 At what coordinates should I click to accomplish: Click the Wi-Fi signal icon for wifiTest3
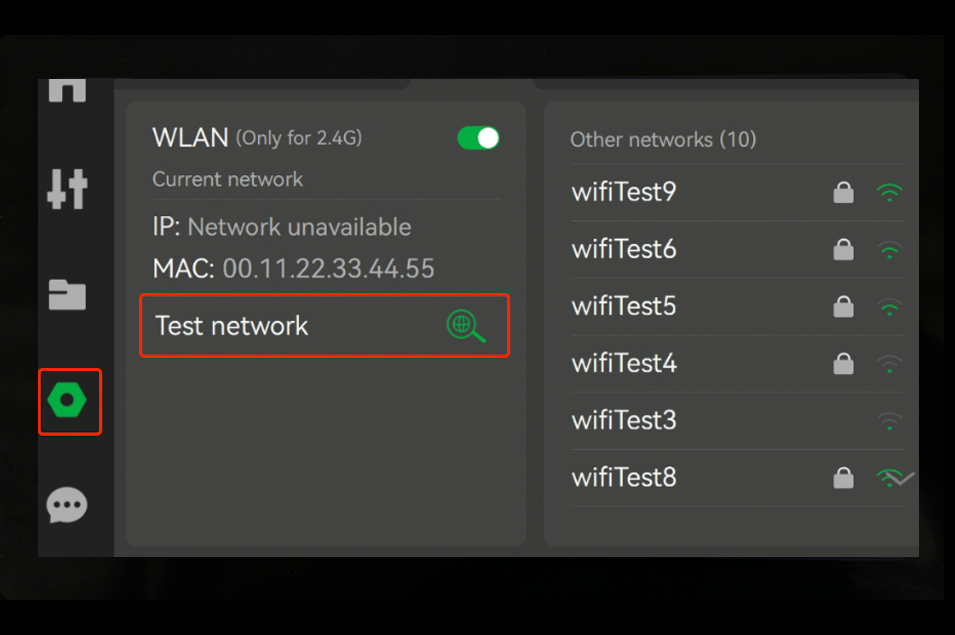coord(888,421)
